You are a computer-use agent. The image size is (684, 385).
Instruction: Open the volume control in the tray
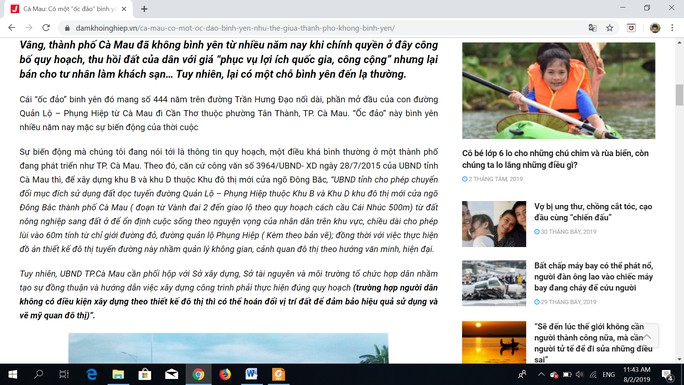coord(579,374)
